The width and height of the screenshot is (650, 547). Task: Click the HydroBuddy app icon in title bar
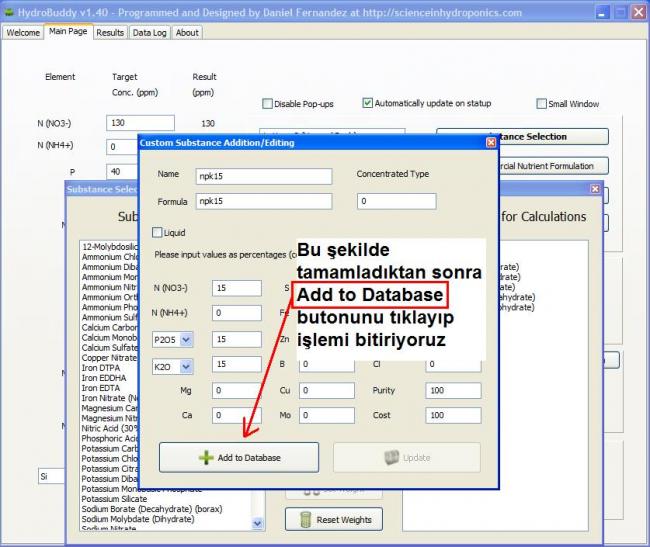[8, 12]
